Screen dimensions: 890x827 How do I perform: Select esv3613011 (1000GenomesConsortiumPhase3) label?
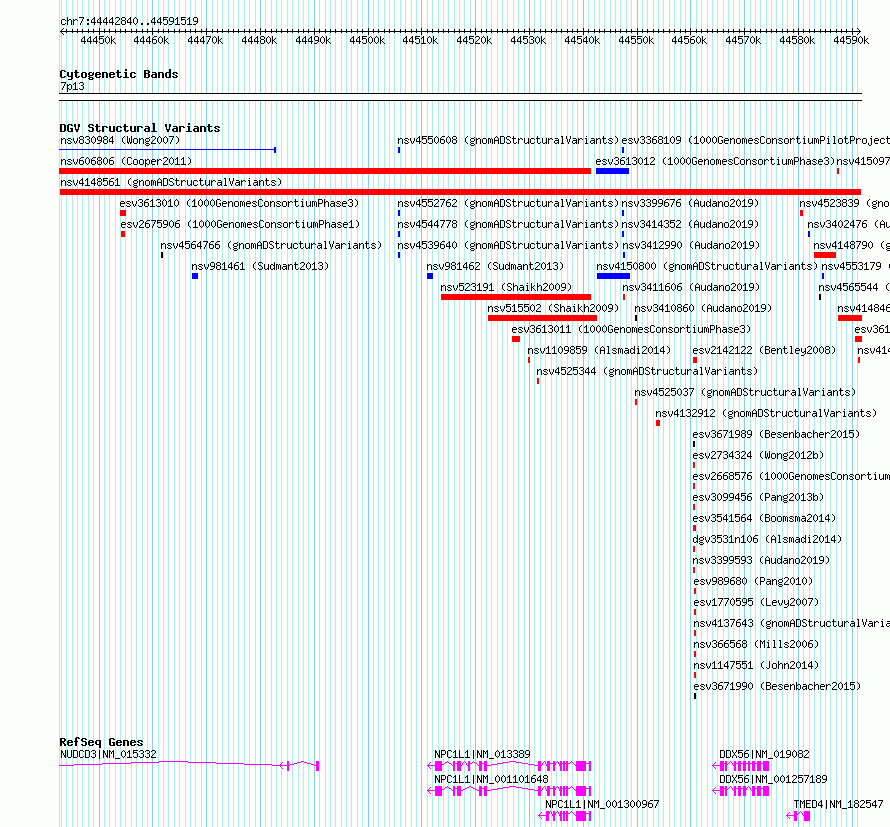point(631,329)
